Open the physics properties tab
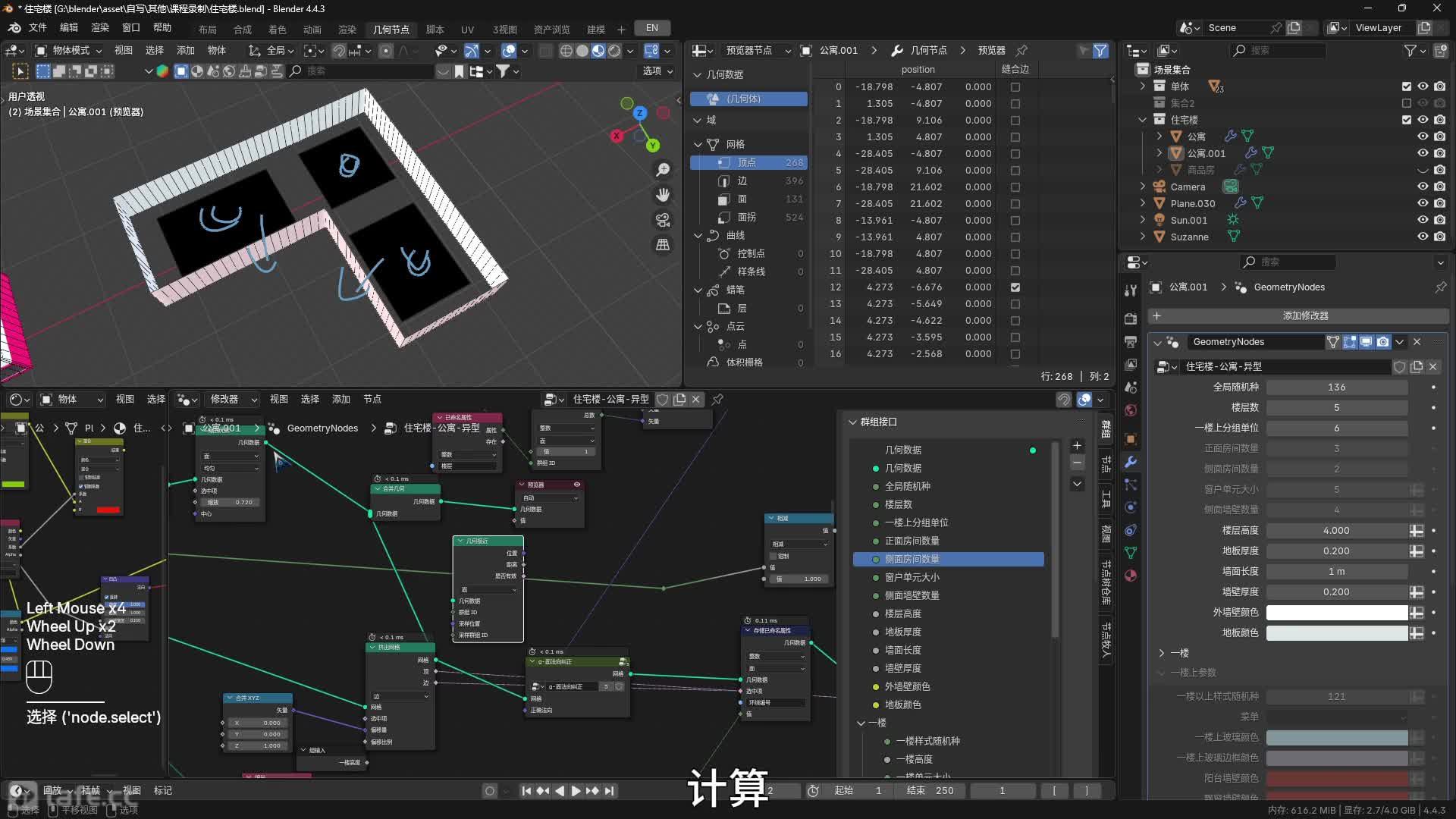Screen dimensions: 1456x819 1131,507
